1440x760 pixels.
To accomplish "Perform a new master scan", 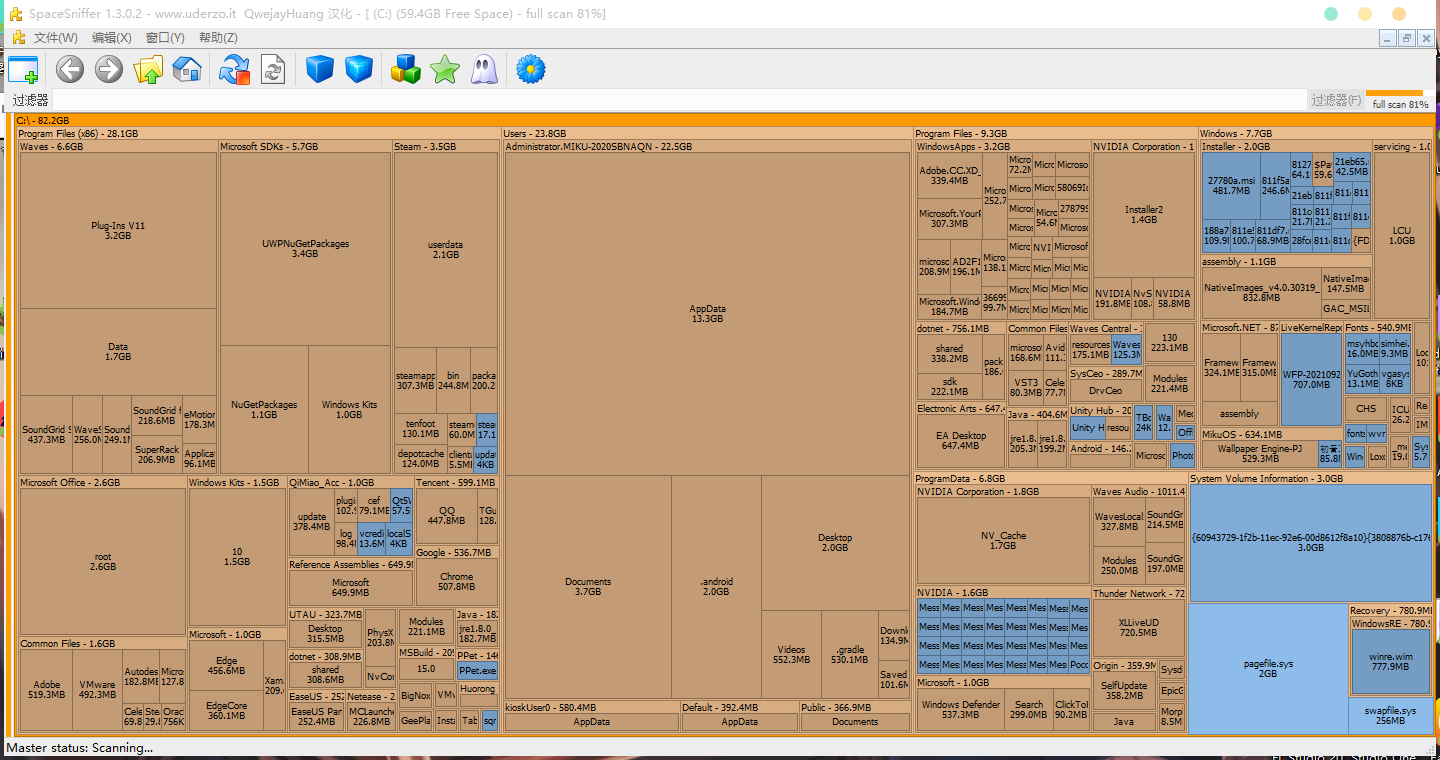I will [273, 69].
